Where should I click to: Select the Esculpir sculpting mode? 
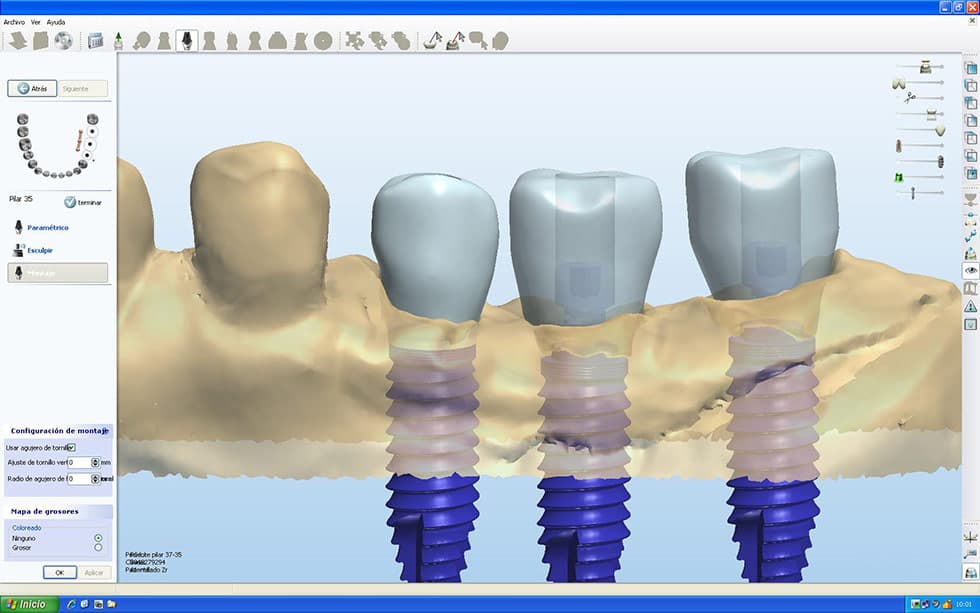point(40,251)
